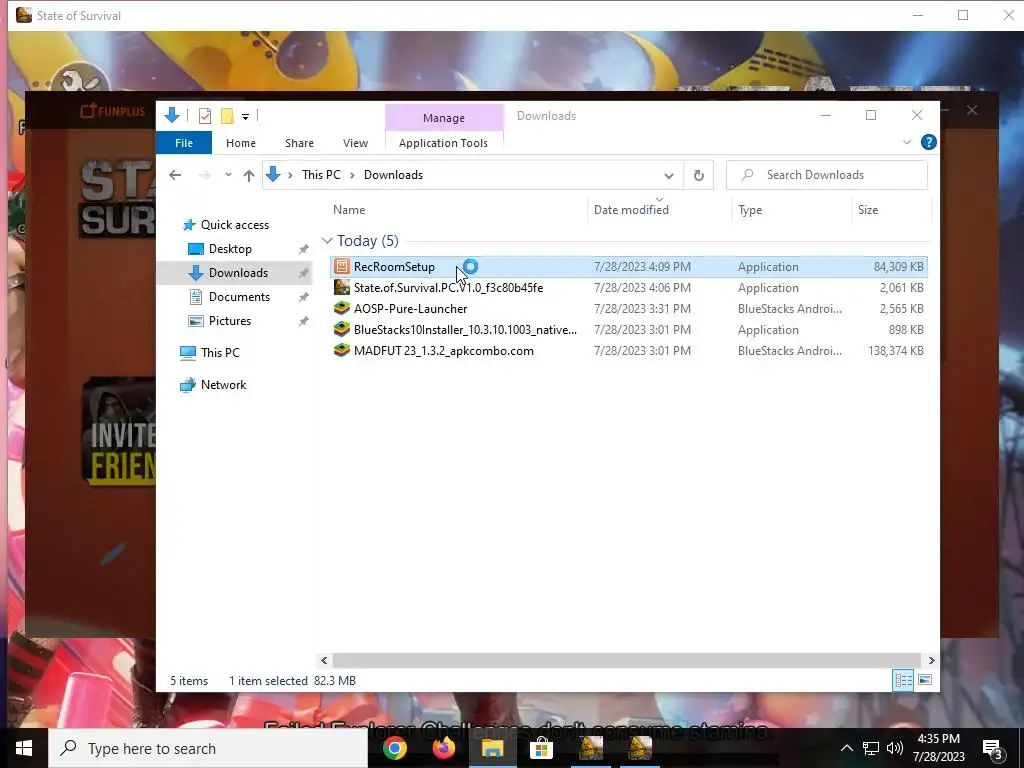1024x768 pixels.
Task: Click the horizontal scrollbar in file list
Action: (626, 660)
